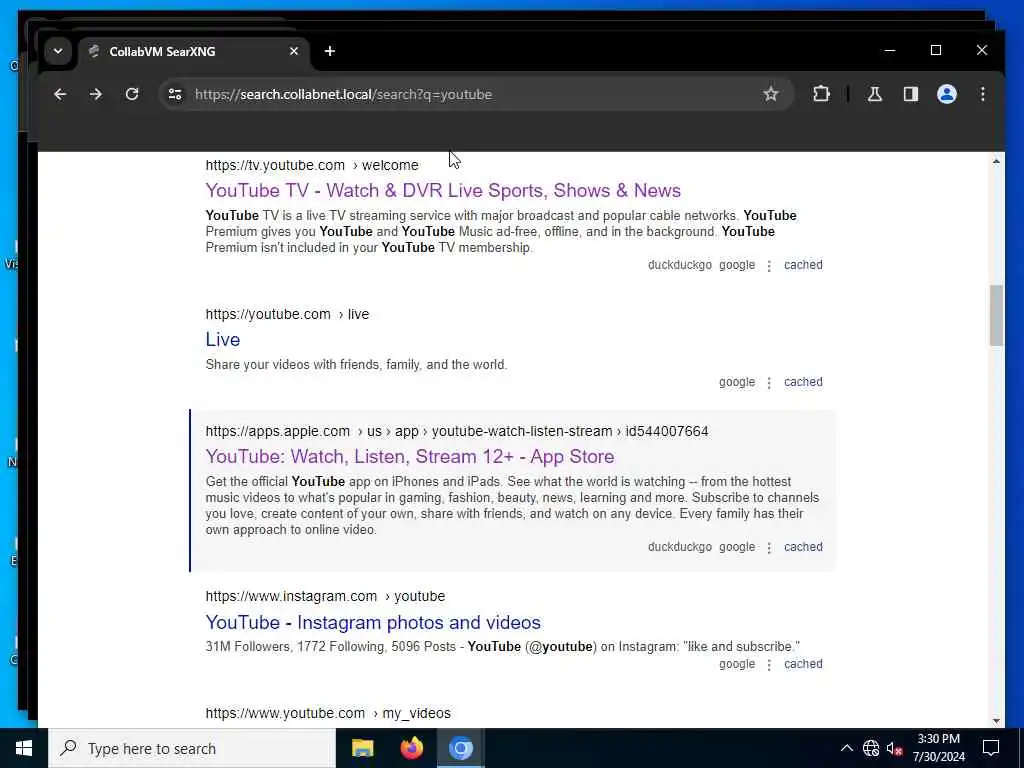This screenshot has height=768, width=1024.
Task: Click google engine under YouTube TV result
Action: 737,264
